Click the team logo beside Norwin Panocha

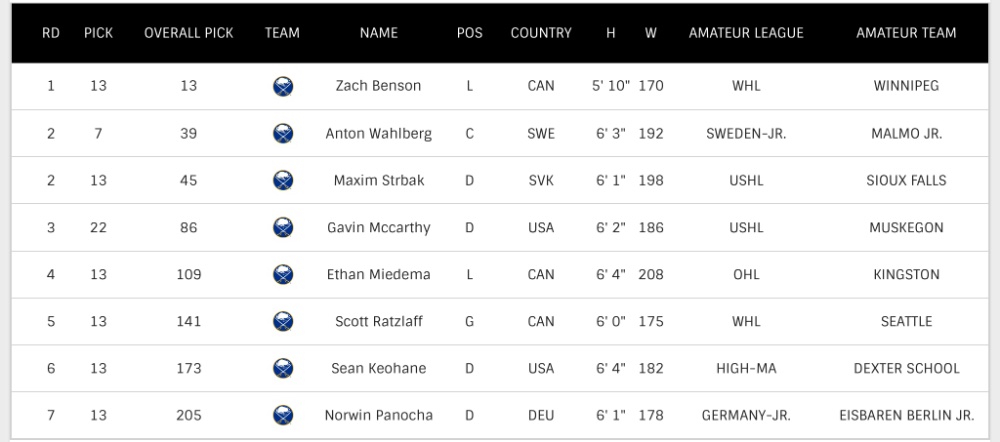283,415
